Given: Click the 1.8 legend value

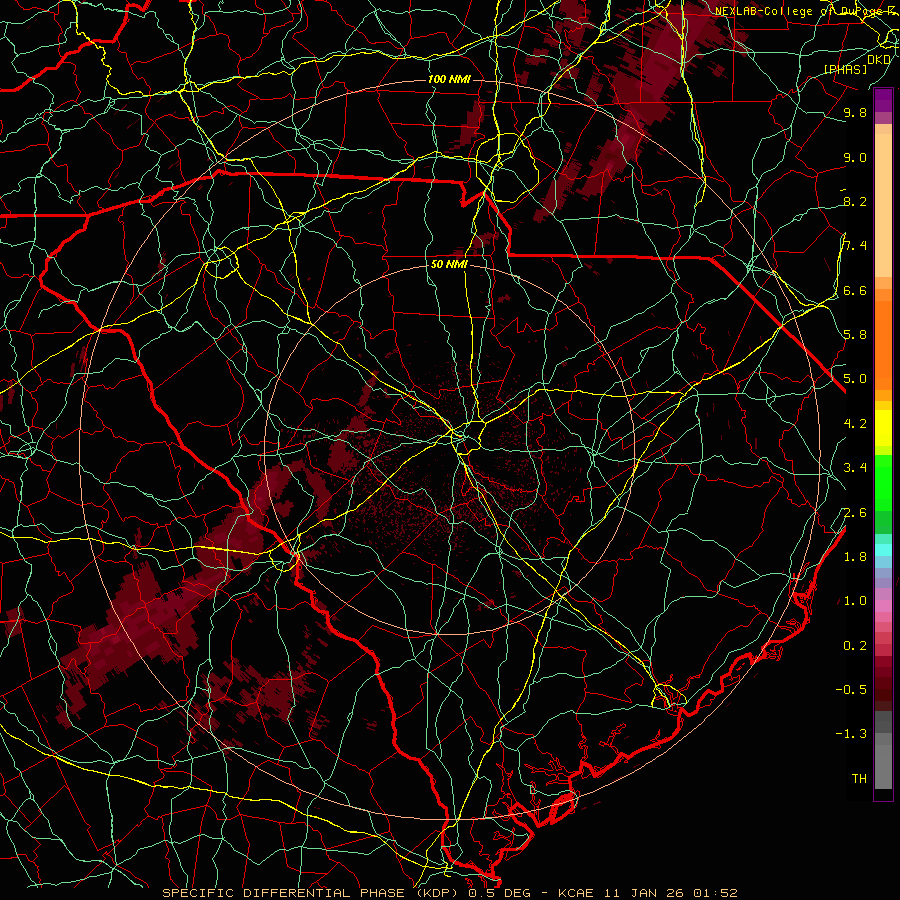Looking at the screenshot, I should 855,557.
